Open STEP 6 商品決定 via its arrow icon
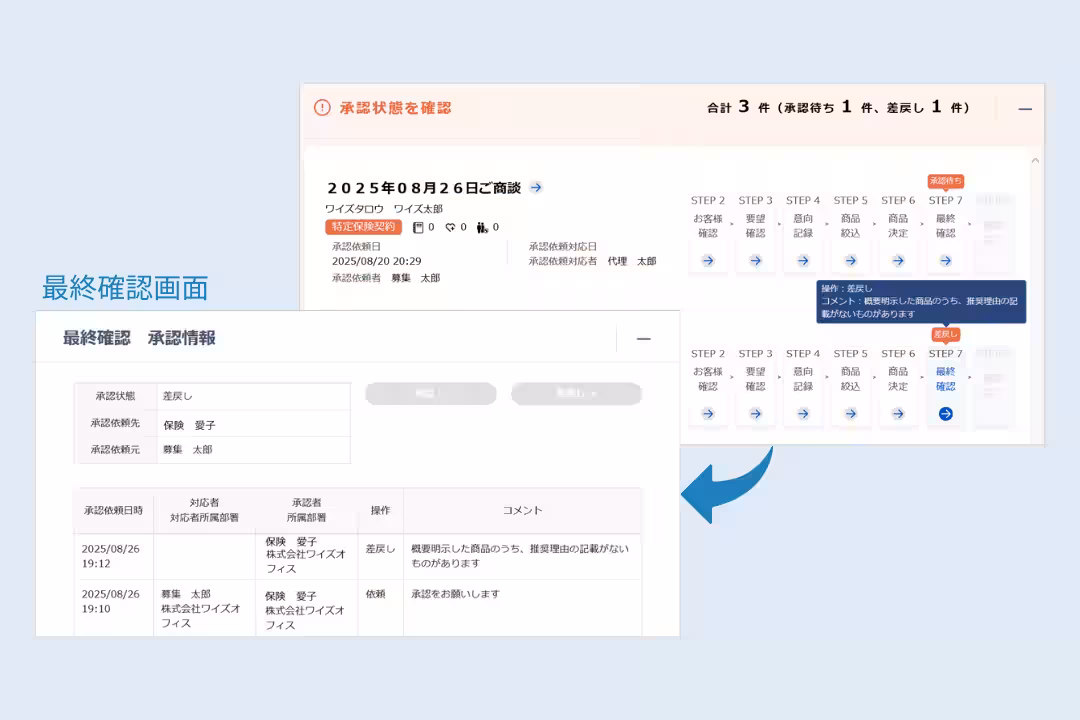 [x=898, y=259]
